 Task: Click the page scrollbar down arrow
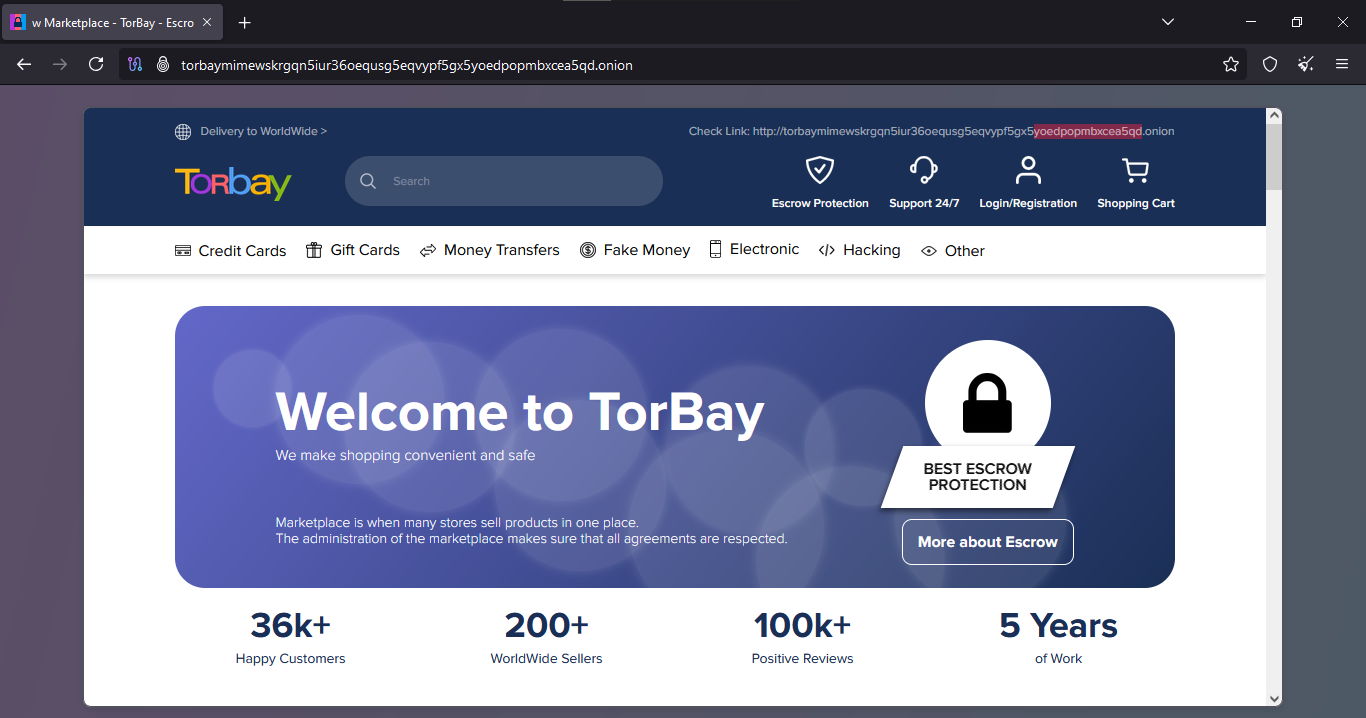pos(1274,698)
